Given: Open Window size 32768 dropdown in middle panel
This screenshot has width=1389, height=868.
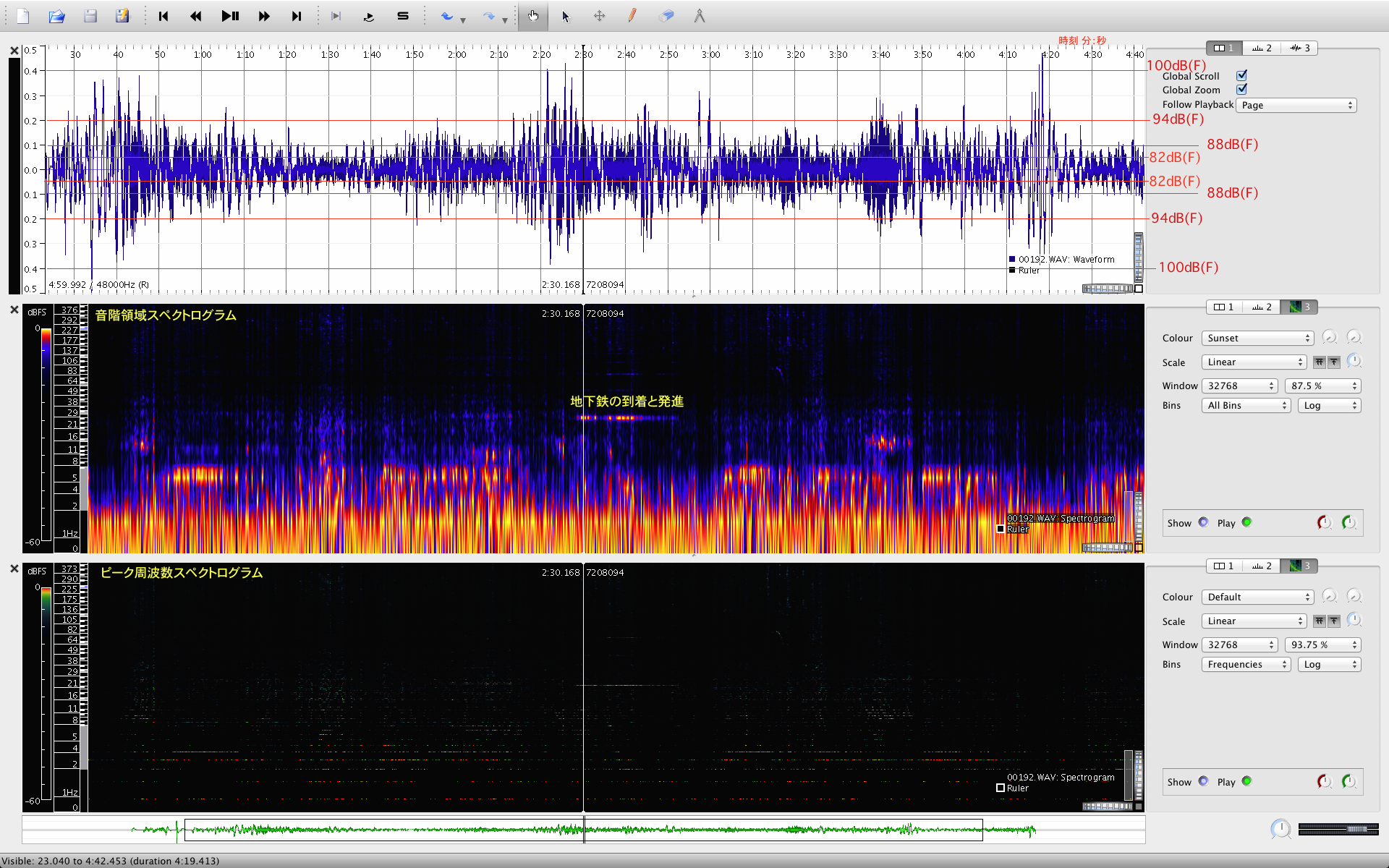Looking at the screenshot, I should click(x=1239, y=386).
